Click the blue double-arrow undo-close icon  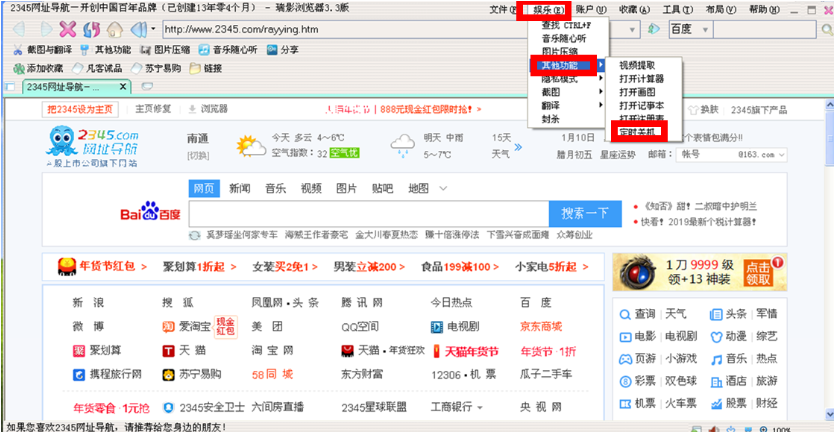pyautogui.click(x=138, y=29)
